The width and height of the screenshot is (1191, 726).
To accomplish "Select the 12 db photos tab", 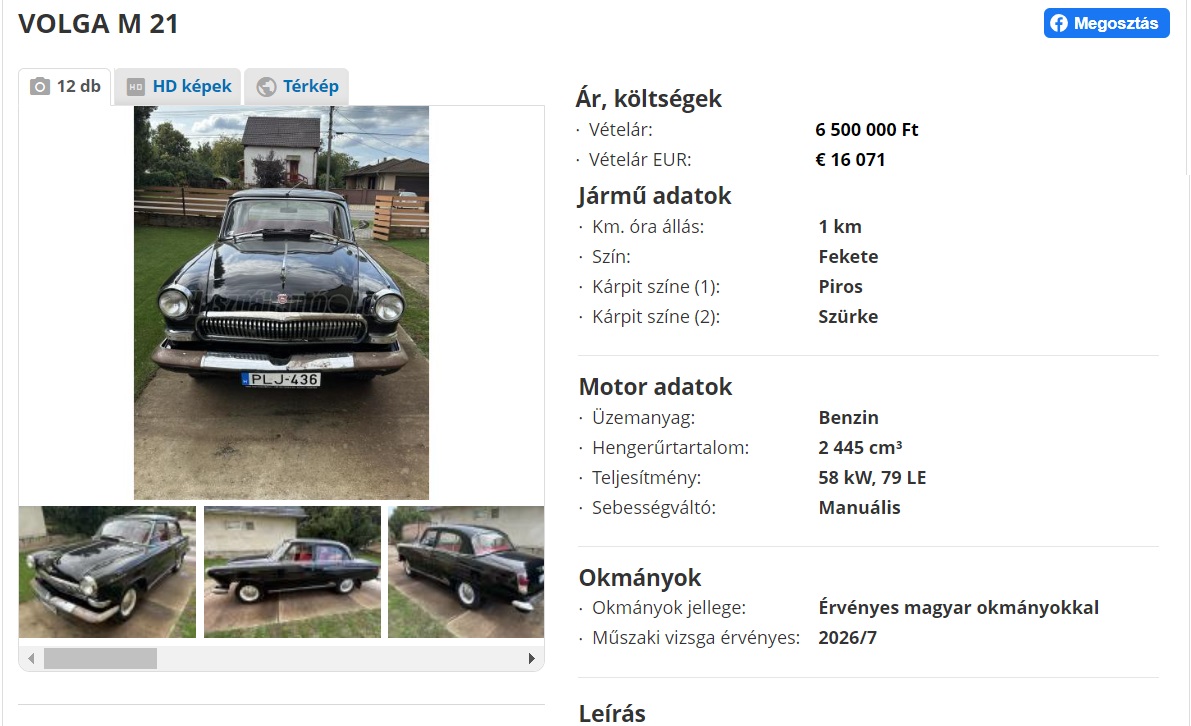I will [65, 87].
